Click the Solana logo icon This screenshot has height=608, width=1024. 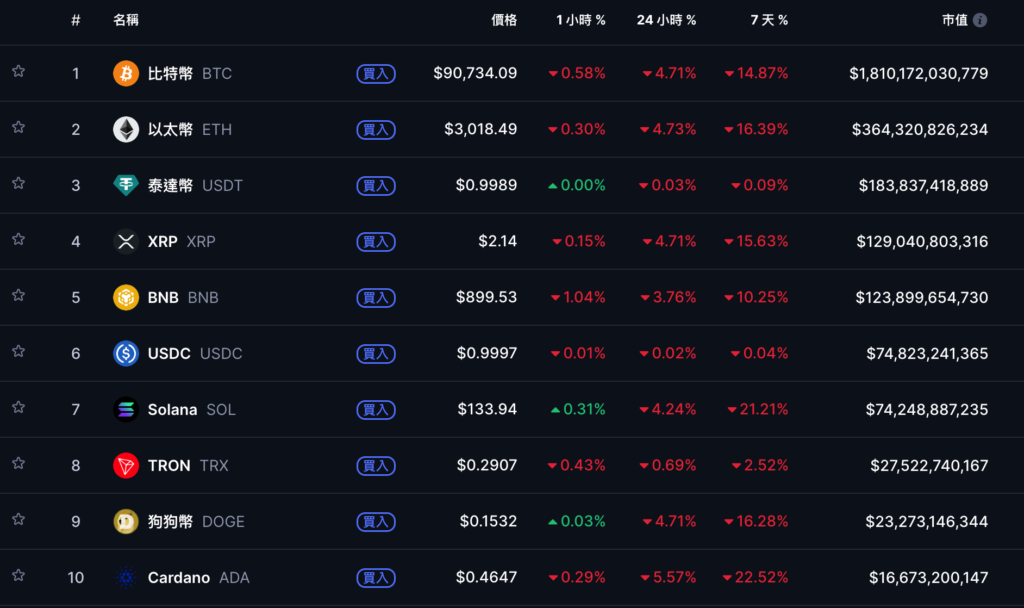pos(126,409)
